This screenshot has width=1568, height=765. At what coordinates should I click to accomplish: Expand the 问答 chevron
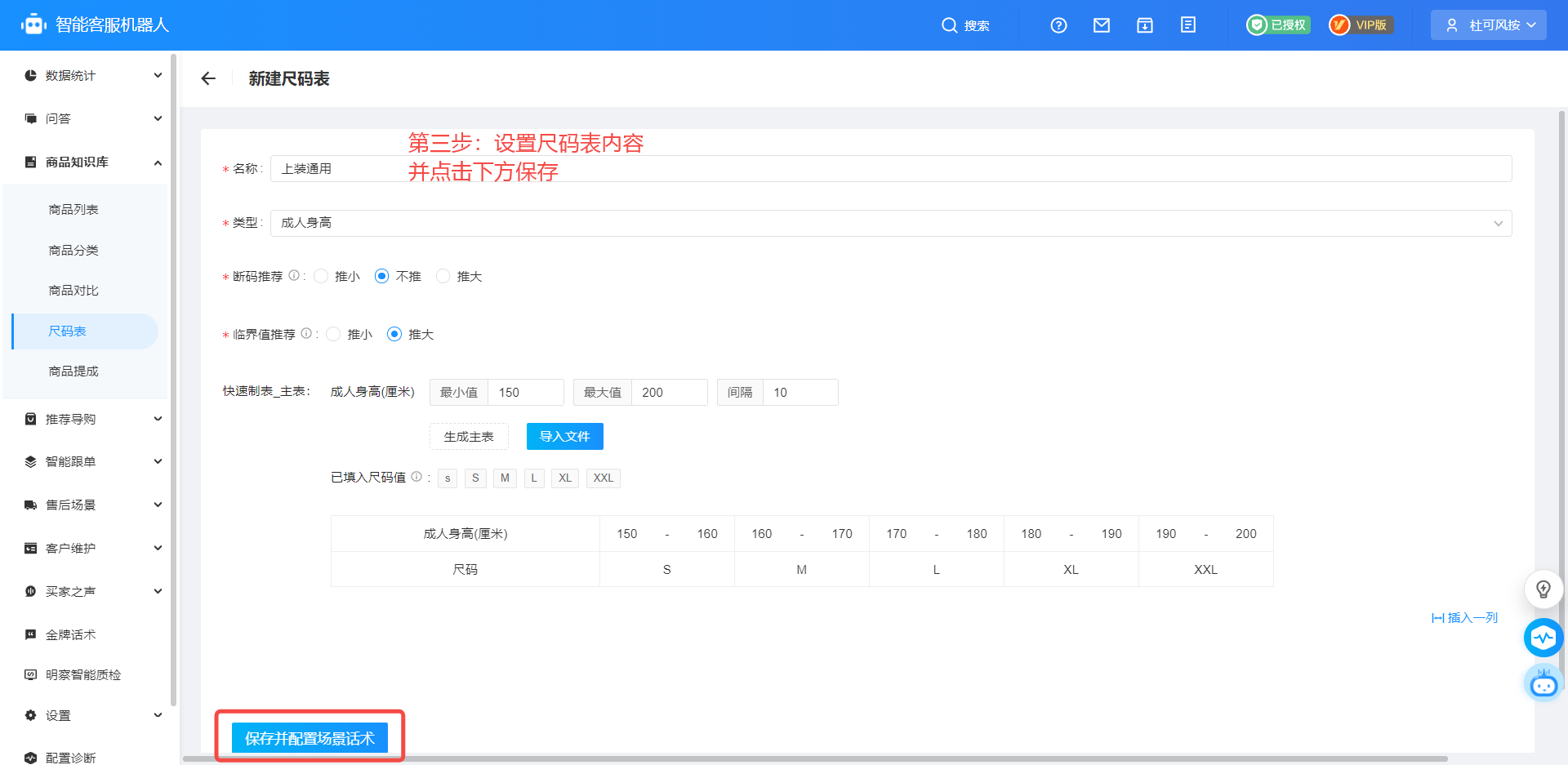(x=158, y=118)
